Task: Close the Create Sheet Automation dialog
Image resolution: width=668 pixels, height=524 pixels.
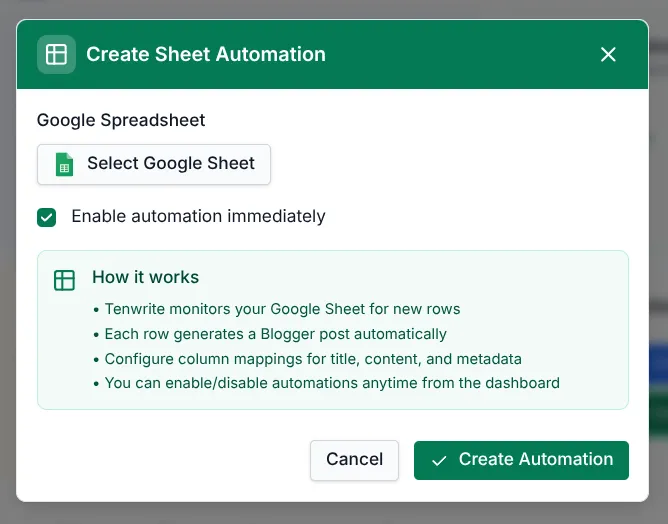Action: [x=608, y=55]
